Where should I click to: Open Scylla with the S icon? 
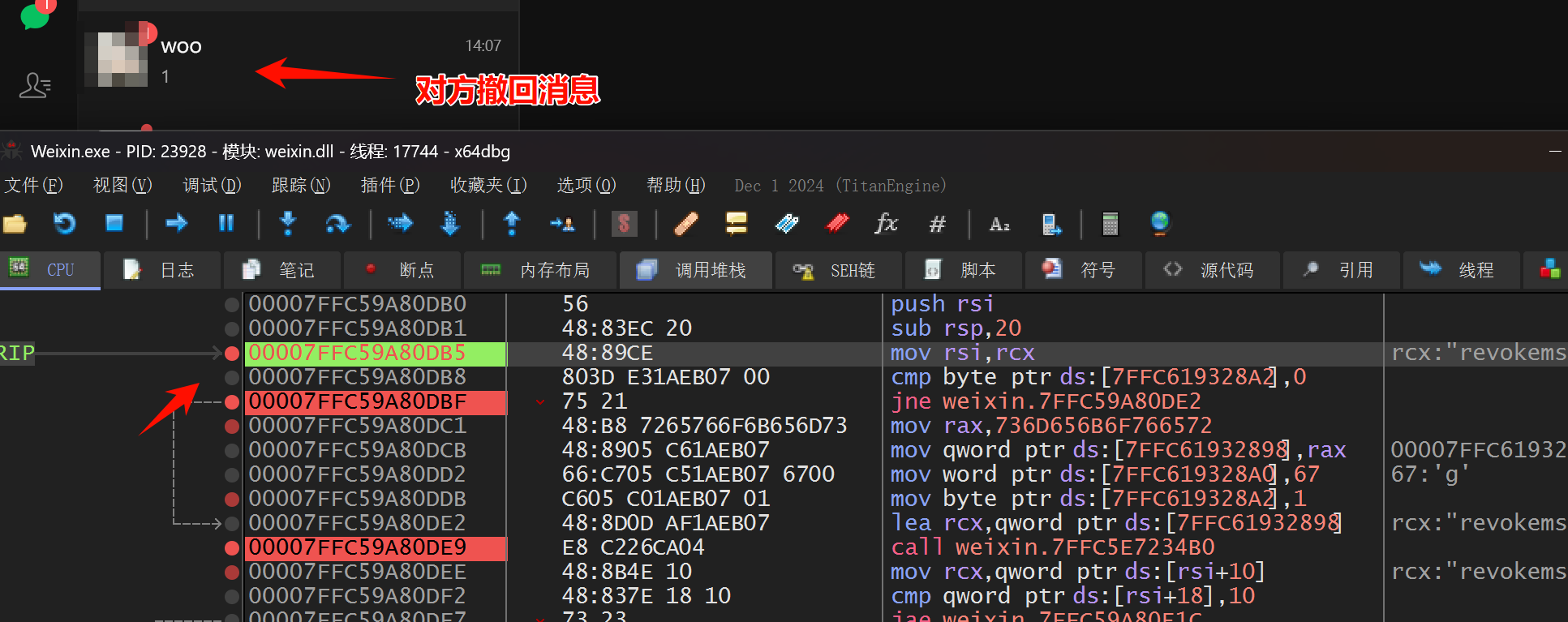(624, 223)
